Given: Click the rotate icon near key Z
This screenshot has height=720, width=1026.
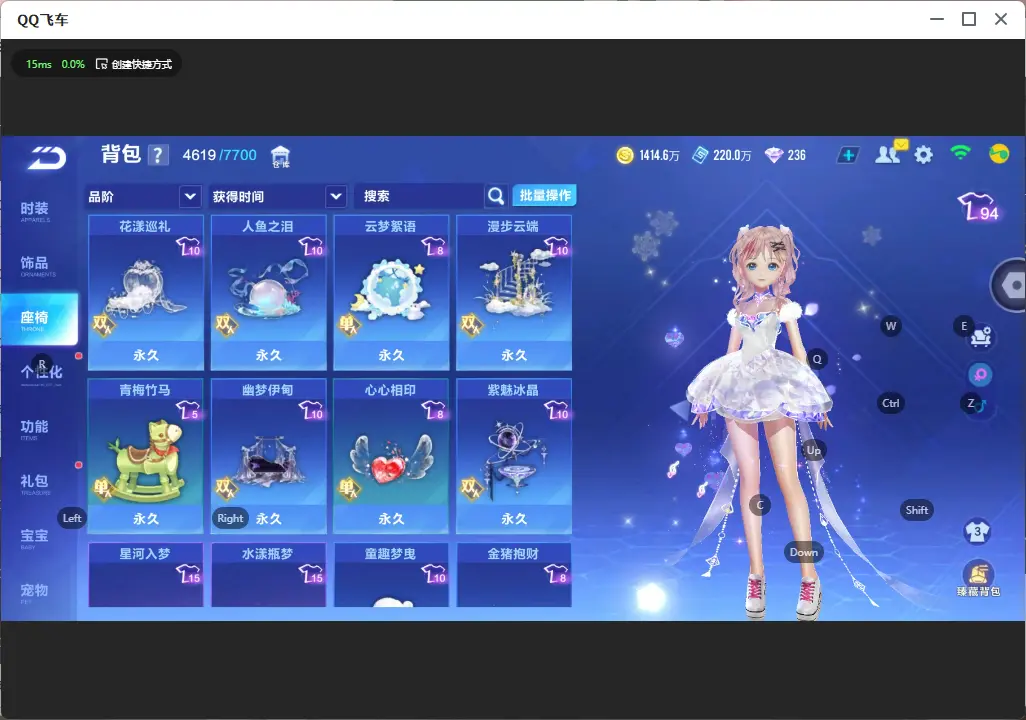Looking at the screenshot, I should [980, 406].
